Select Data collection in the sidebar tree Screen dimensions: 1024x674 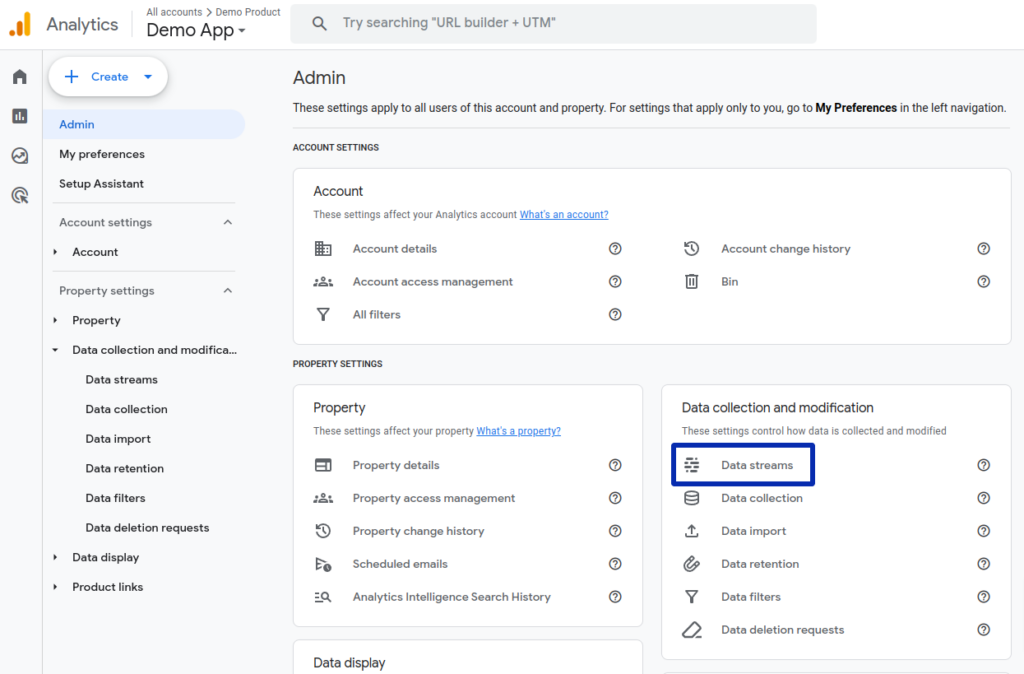[127, 409]
